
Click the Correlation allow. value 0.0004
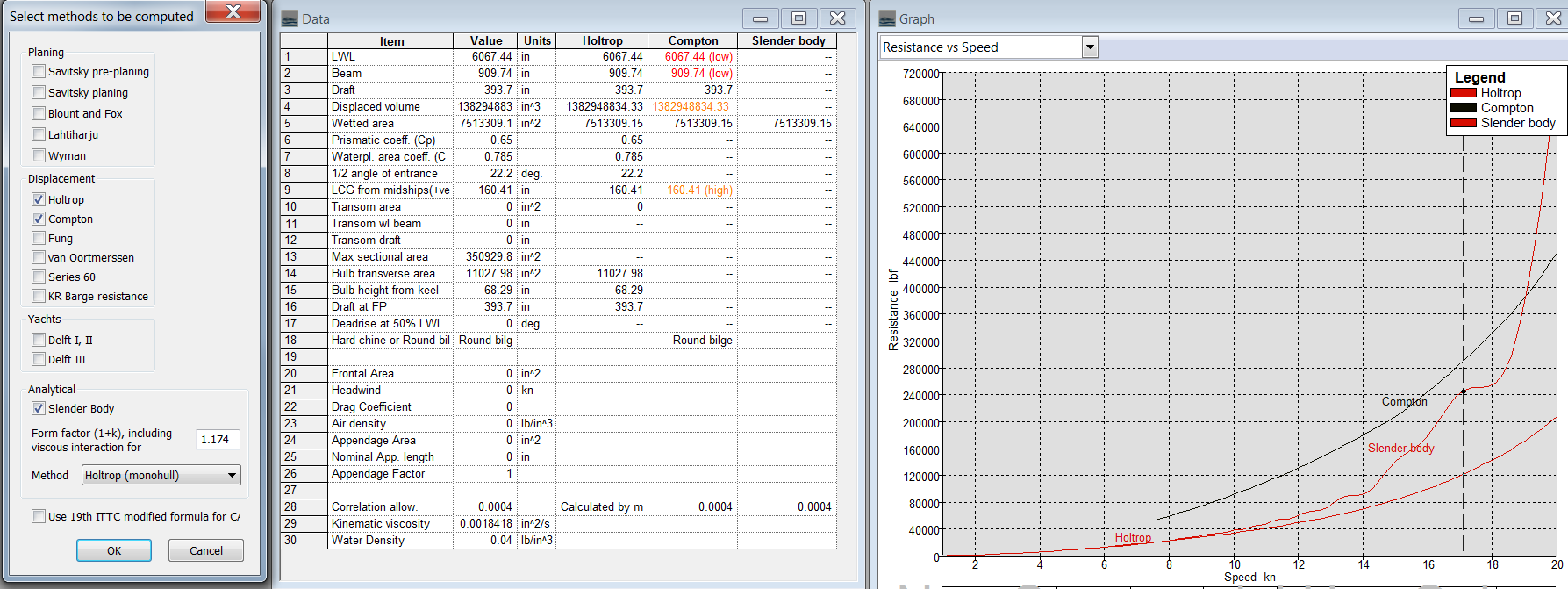[x=485, y=507]
